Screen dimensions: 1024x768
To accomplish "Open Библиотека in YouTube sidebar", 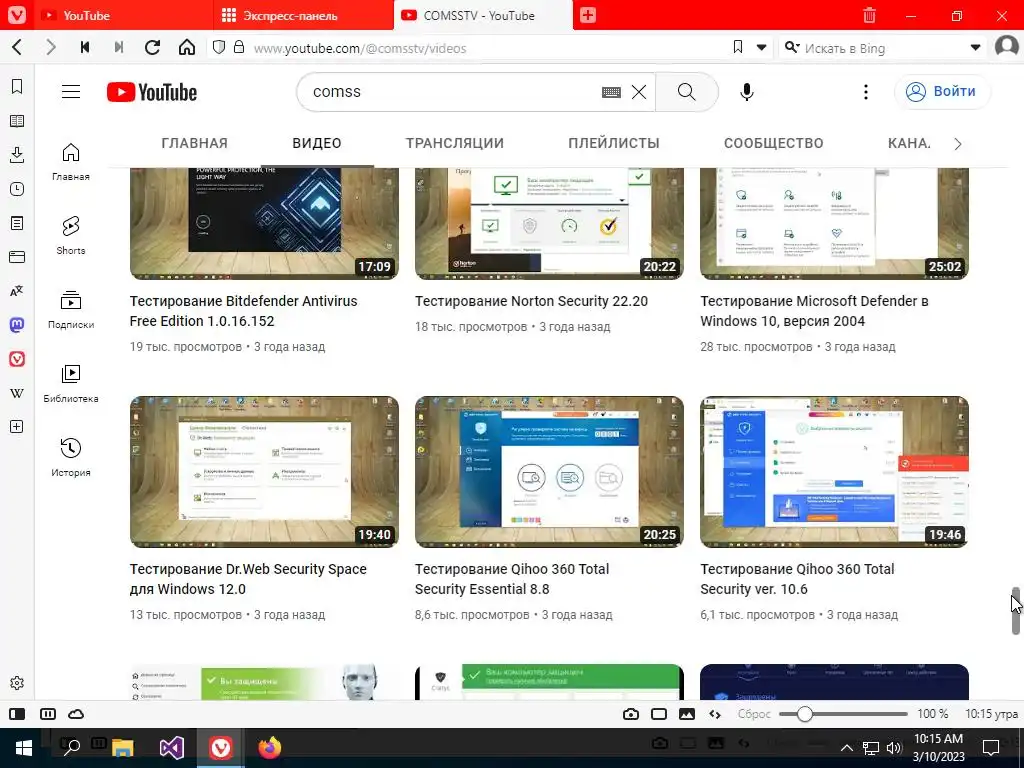I will click(71, 383).
